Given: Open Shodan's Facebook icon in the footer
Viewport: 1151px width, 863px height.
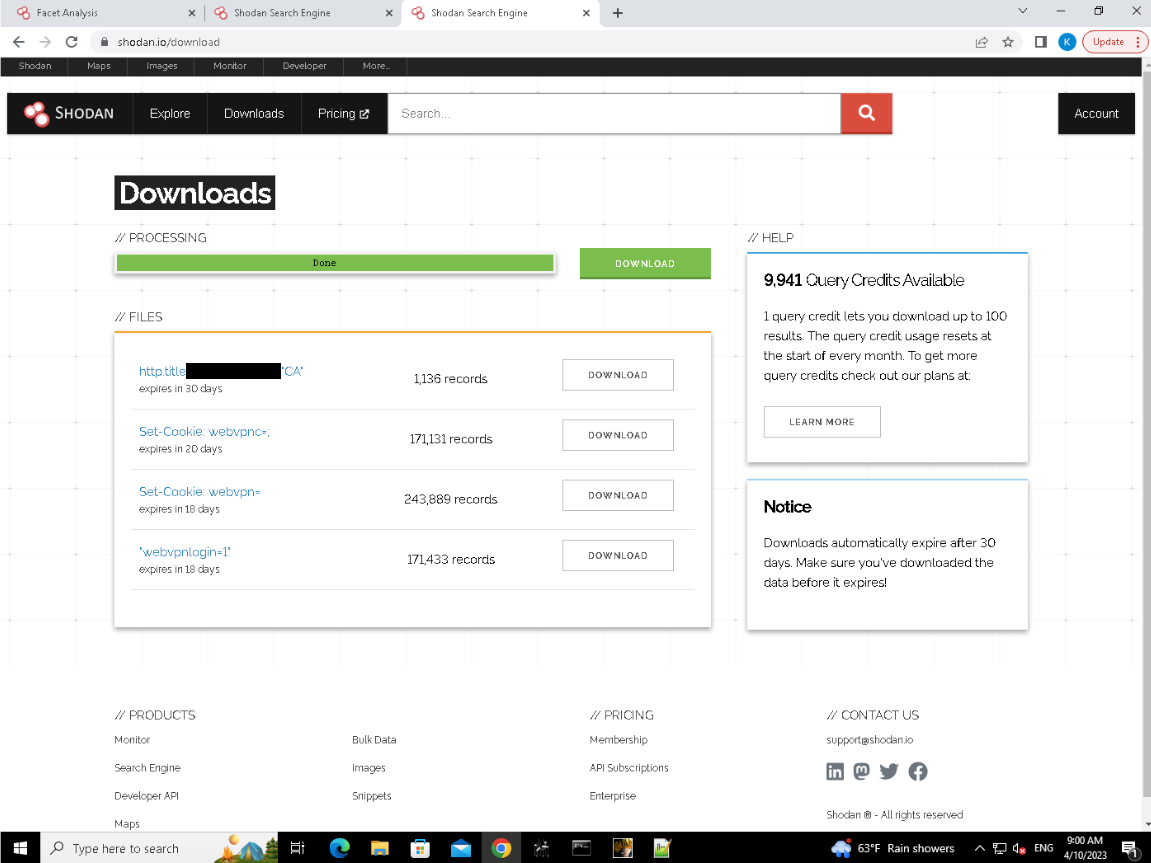Looking at the screenshot, I should click(x=918, y=771).
